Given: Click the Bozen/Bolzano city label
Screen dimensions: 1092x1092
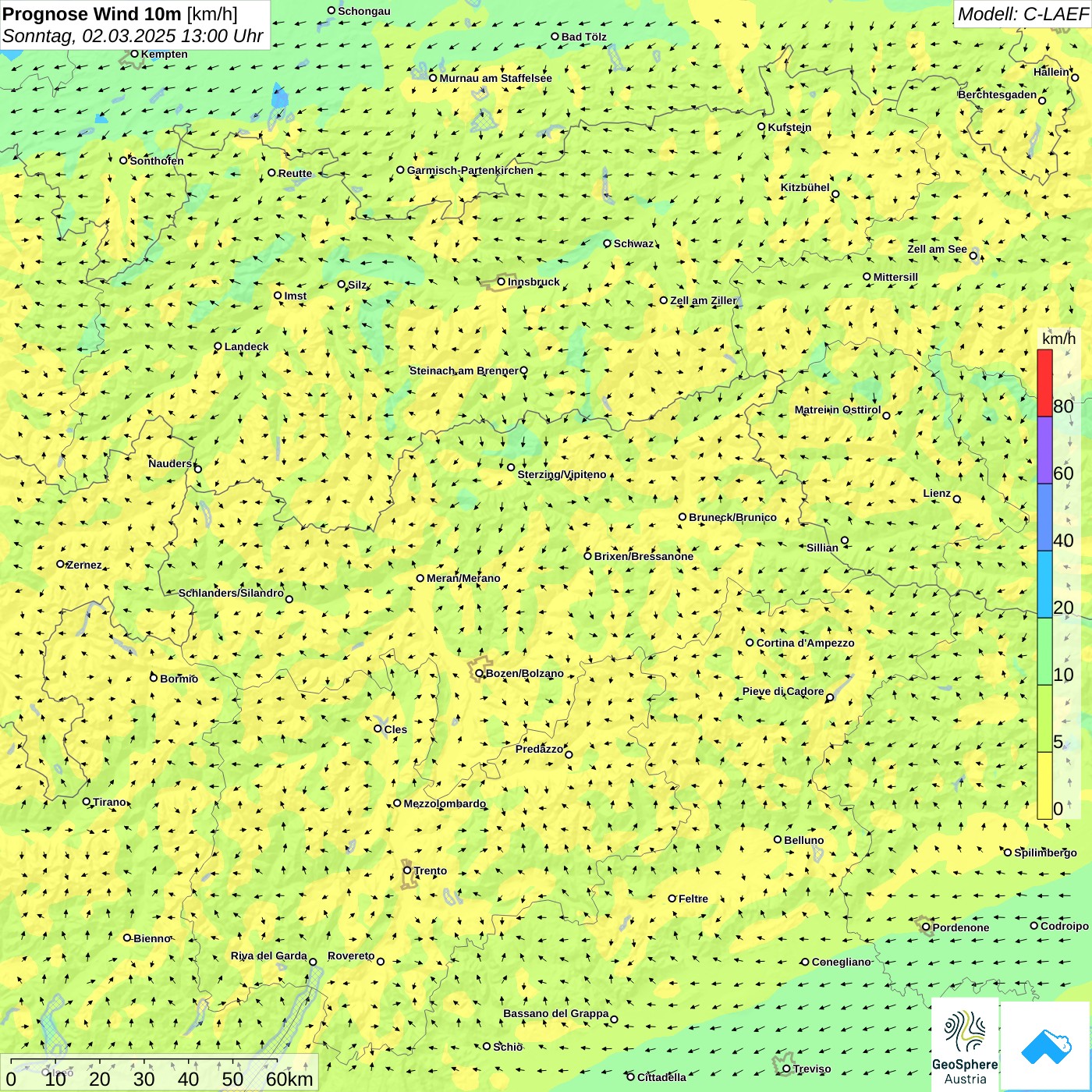Looking at the screenshot, I should click(x=524, y=673).
